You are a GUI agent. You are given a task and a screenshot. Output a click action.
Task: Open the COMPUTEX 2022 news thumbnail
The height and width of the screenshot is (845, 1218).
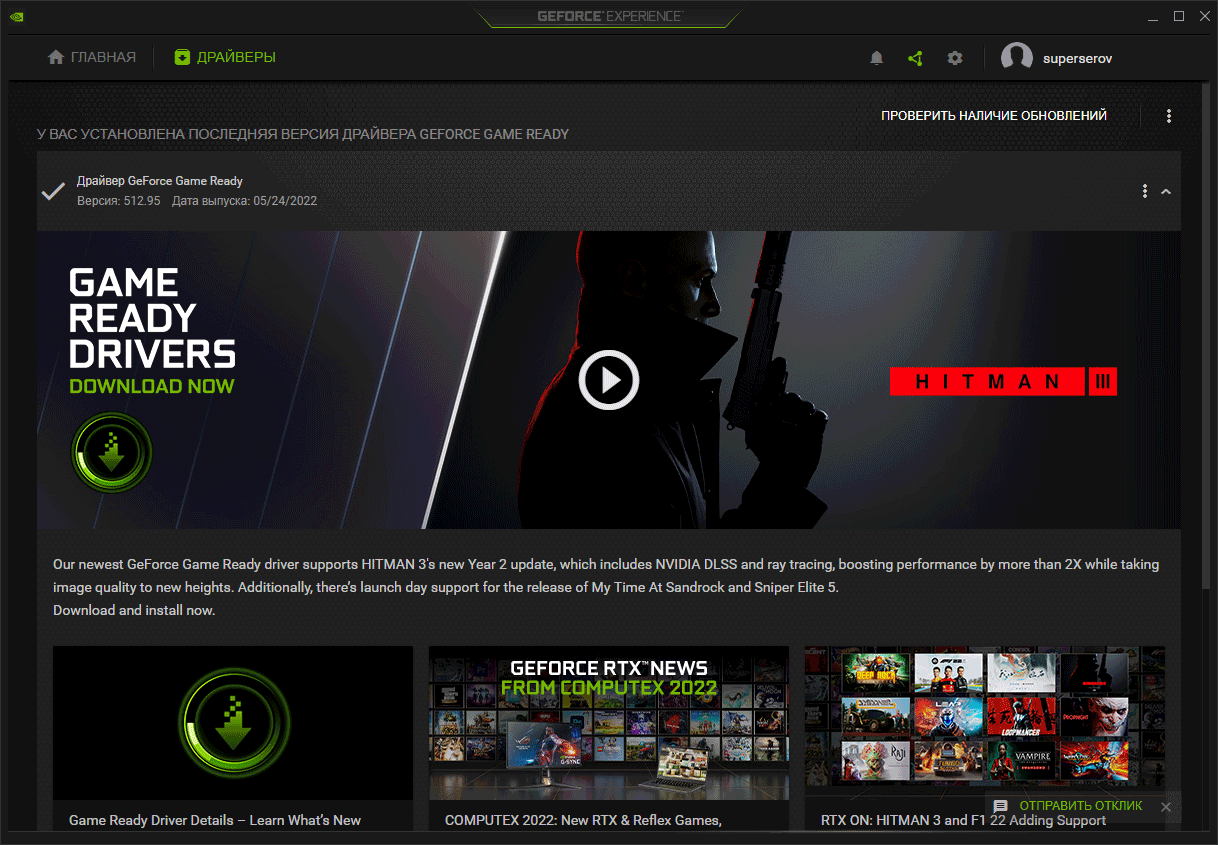tap(609, 722)
